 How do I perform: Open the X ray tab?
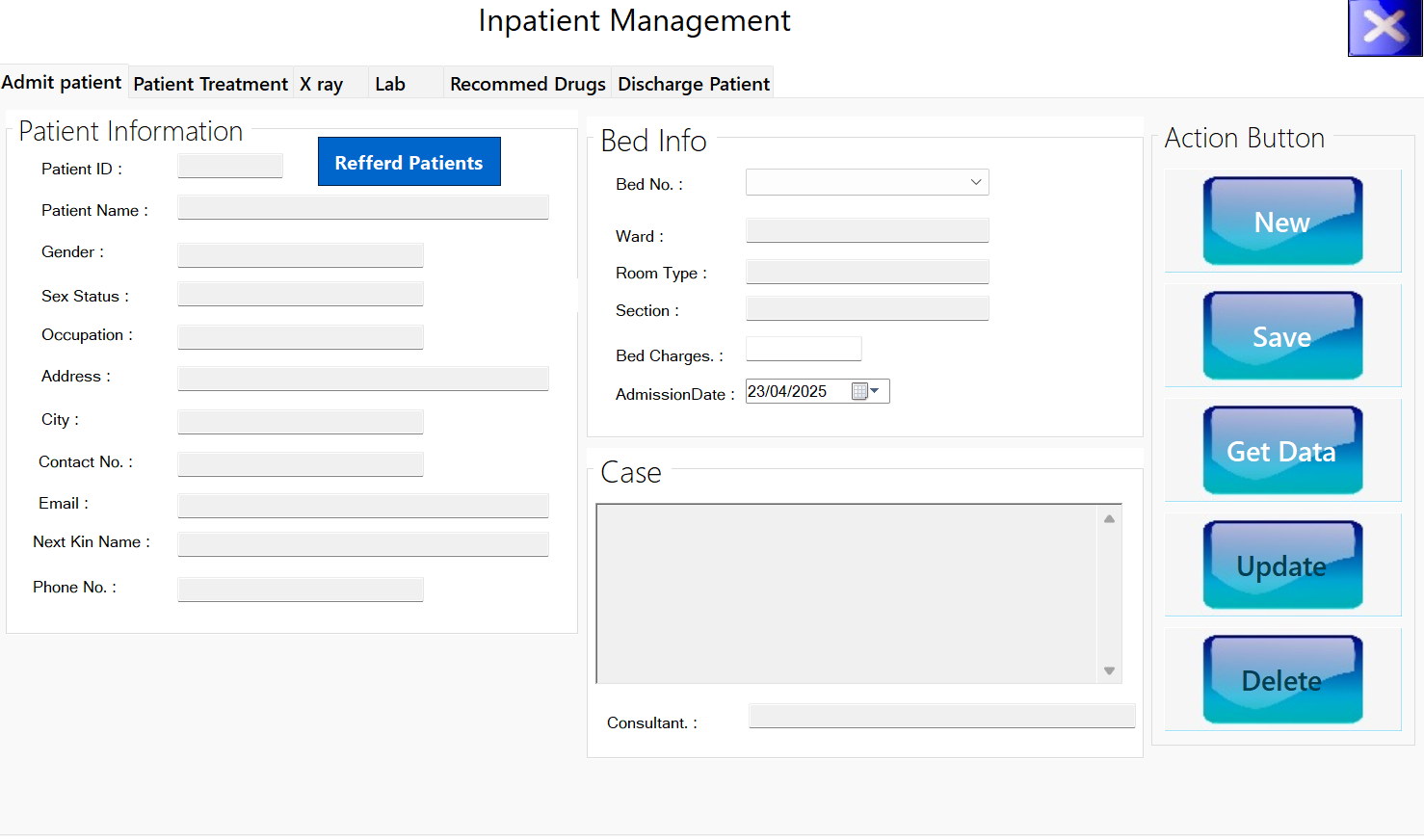tap(322, 84)
